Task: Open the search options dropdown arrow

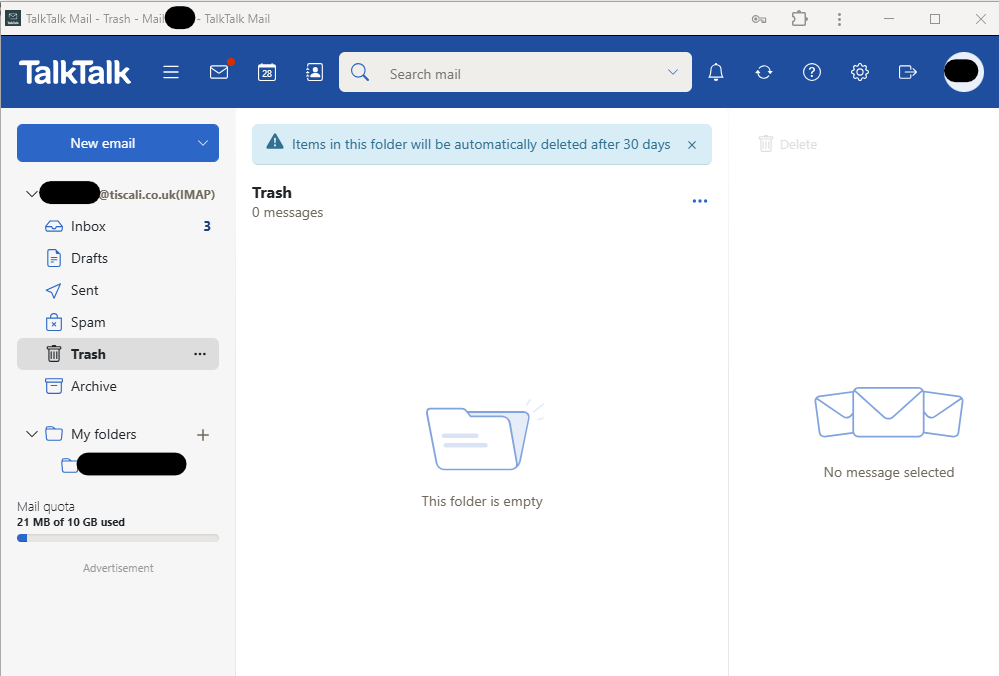Action: 673,72
